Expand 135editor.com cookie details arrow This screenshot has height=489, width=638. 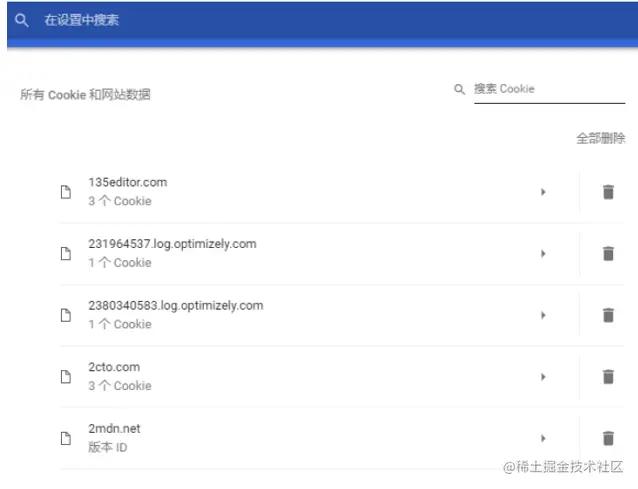543,192
